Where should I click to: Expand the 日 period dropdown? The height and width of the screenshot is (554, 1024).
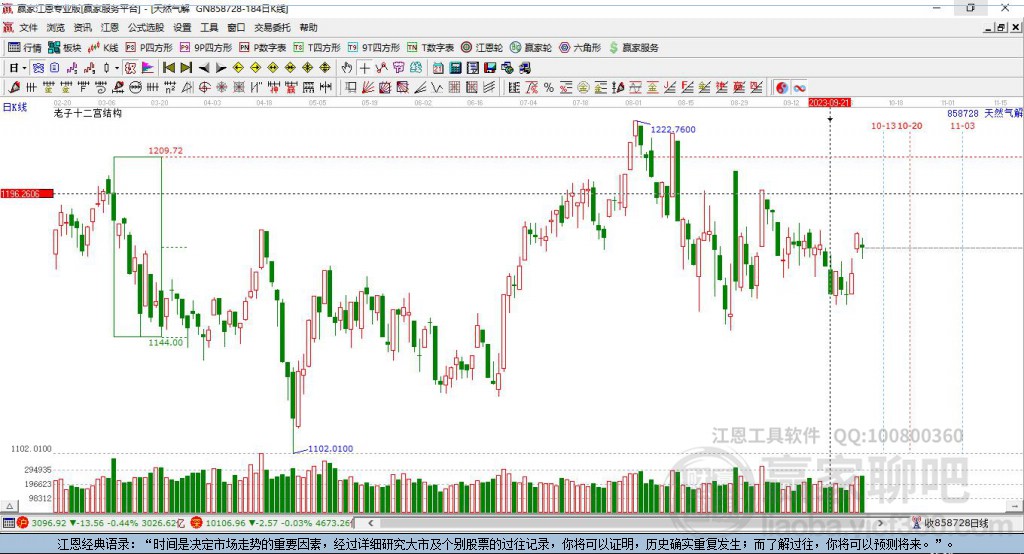24,68
